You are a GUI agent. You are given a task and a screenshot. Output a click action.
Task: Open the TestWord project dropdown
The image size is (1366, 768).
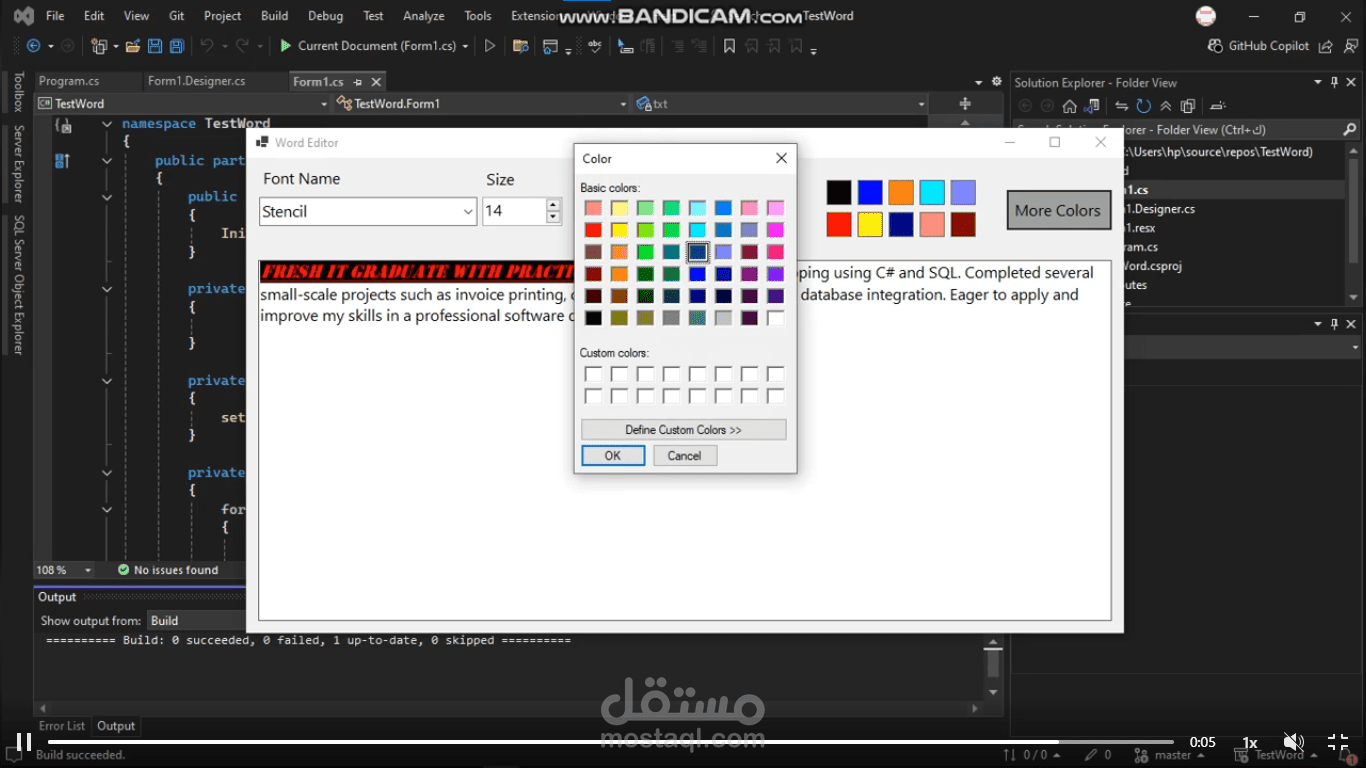click(323, 104)
